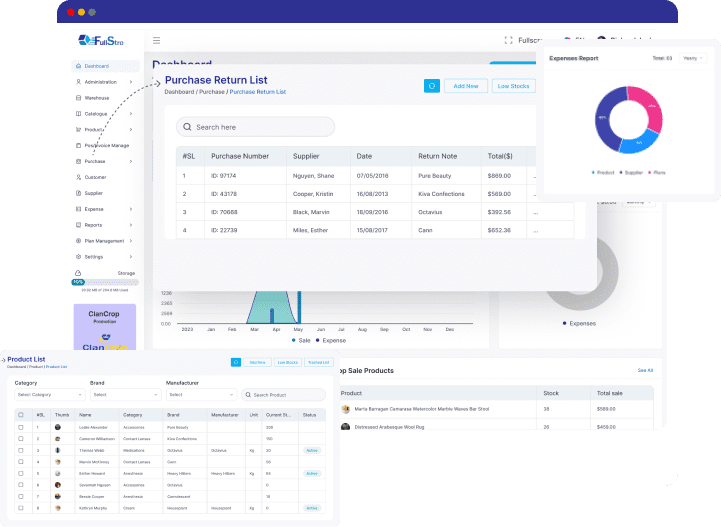Click the 'Search here' input field

[255, 127]
